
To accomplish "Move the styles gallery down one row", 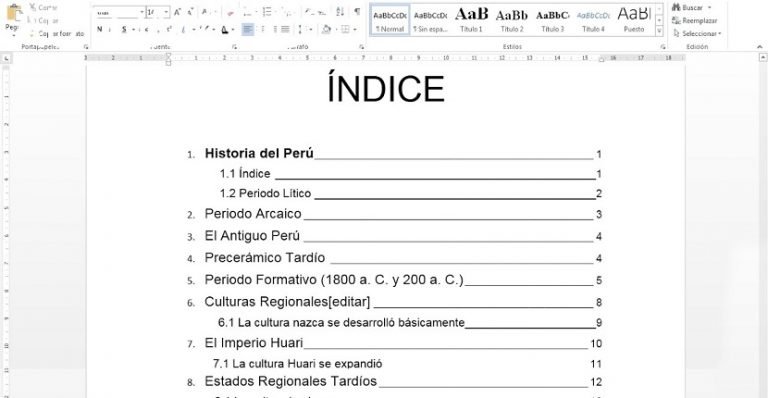I will [659, 20].
